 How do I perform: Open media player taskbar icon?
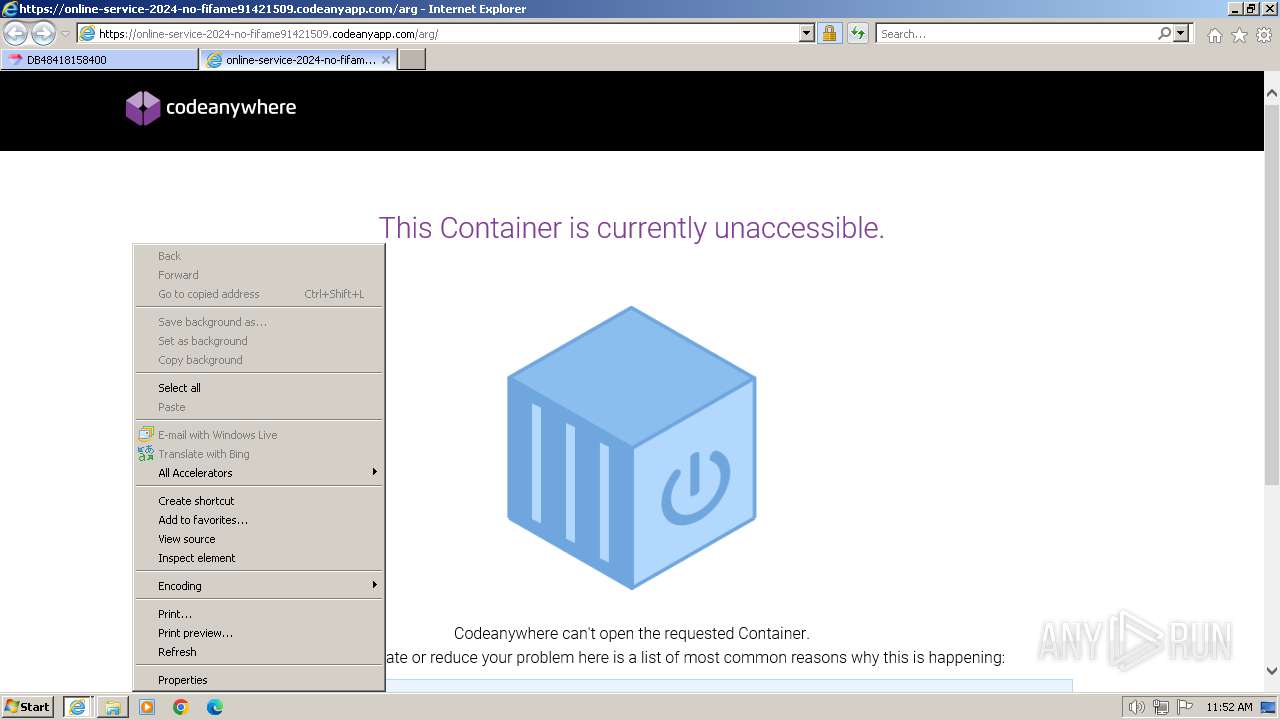[147, 707]
